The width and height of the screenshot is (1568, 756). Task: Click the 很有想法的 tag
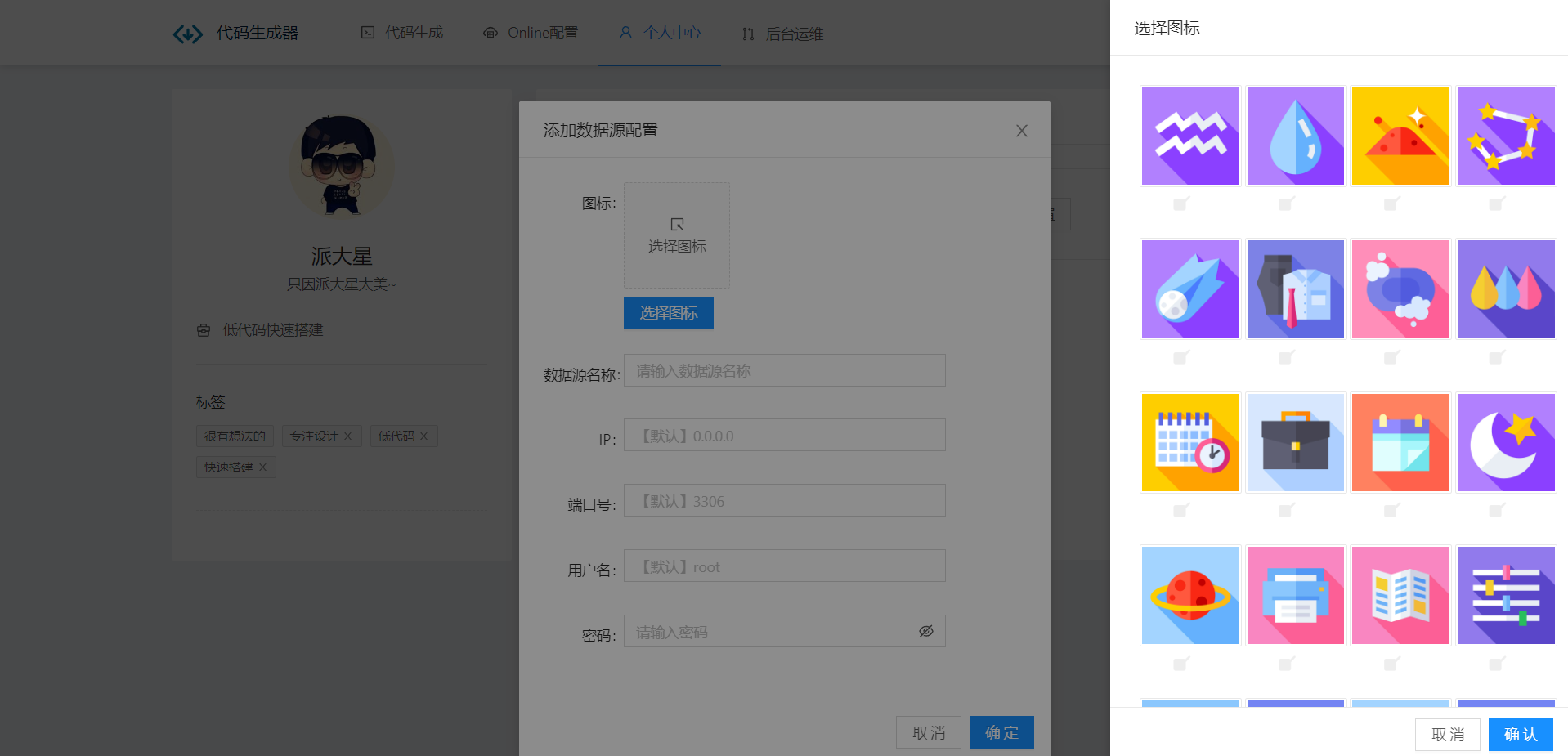(x=235, y=436)
